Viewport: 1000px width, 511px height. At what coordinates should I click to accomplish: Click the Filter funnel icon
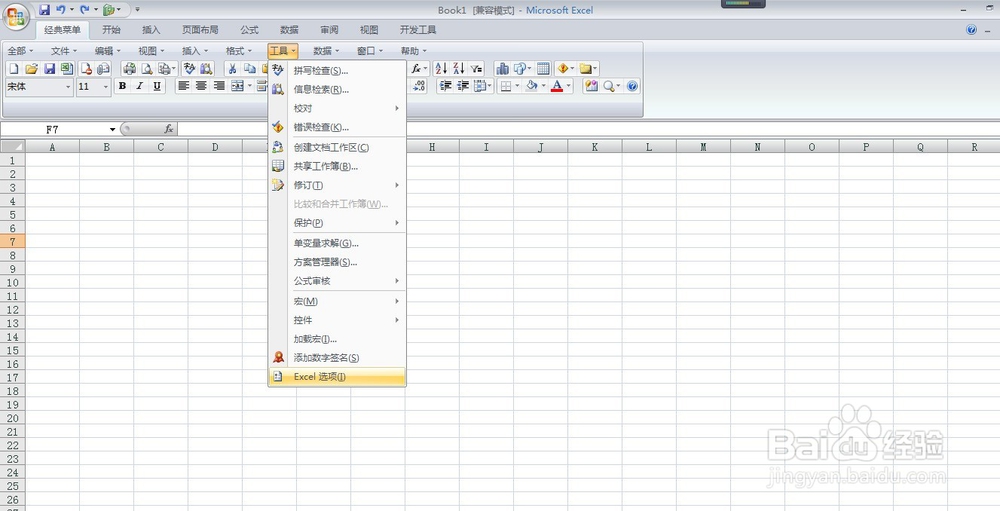(x=476, y=69)
